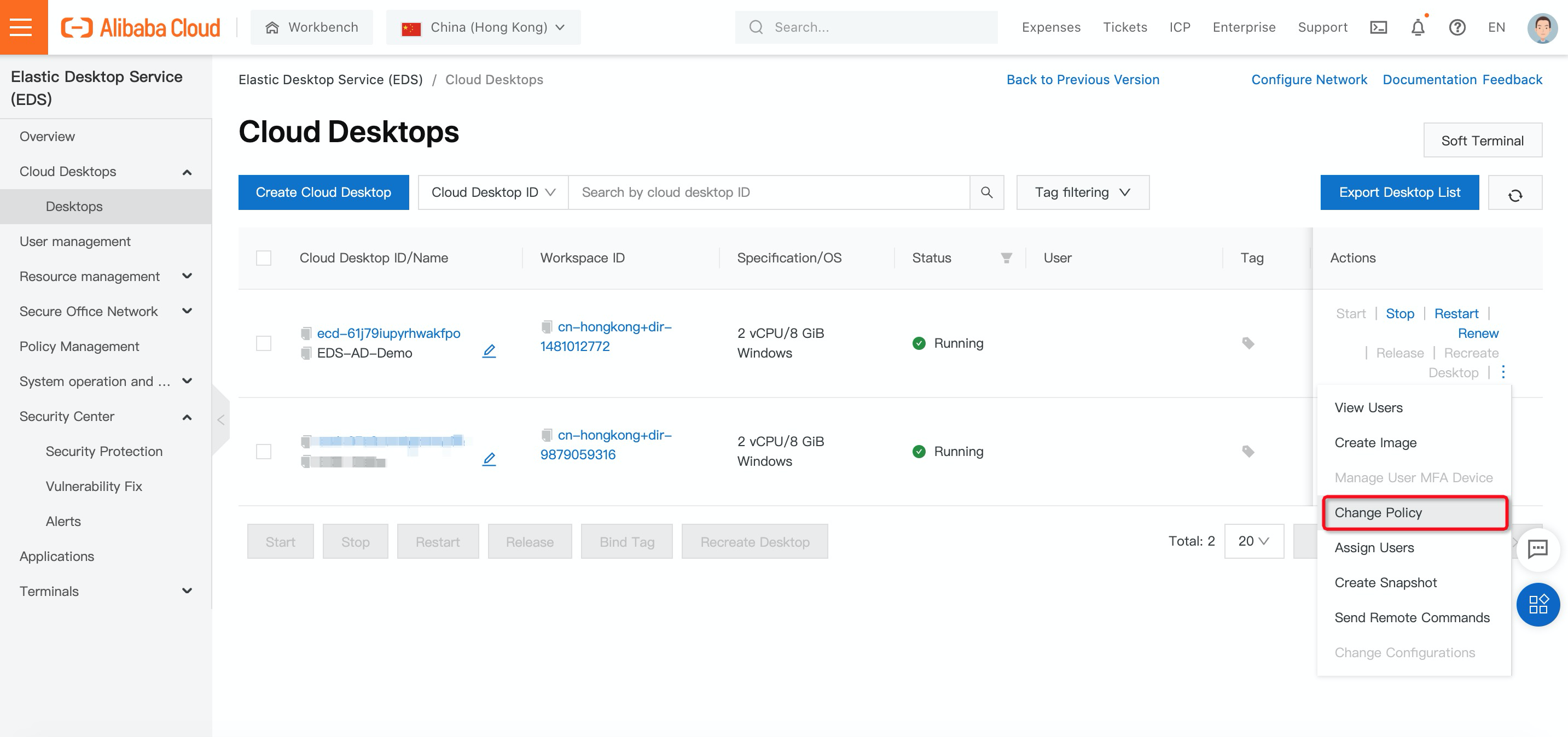The height and width of the screenshot is (737, 1568).
Task: Click the help question mark icon
Action: tap(1456, 27)
